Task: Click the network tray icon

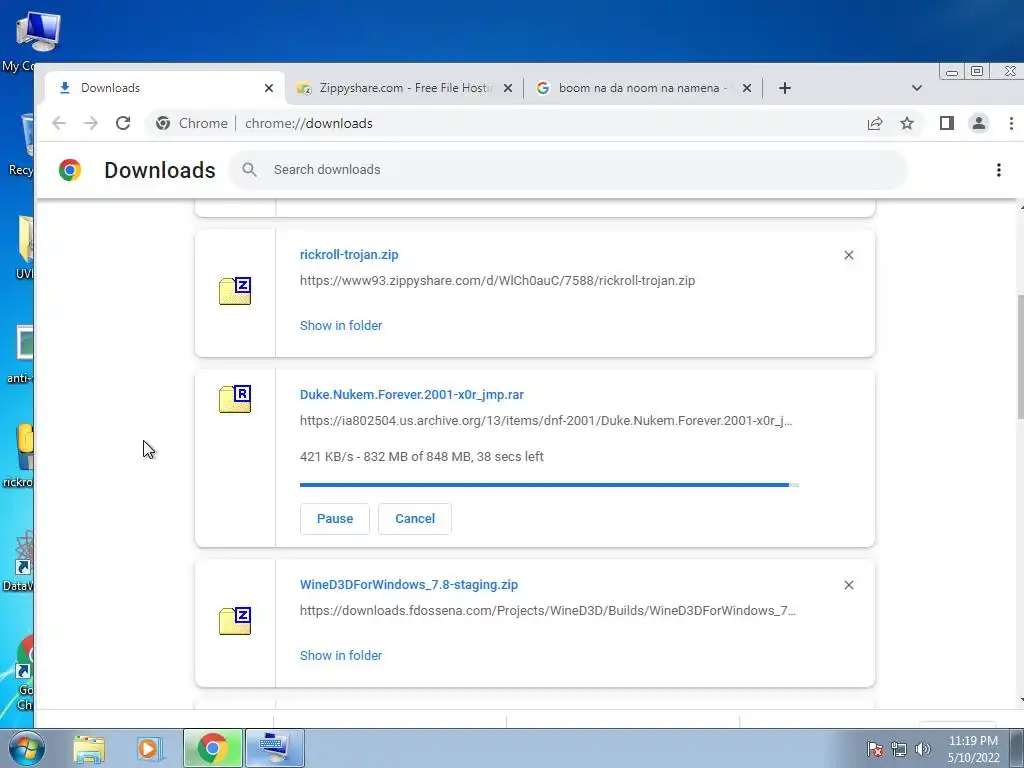Action: 899,749
